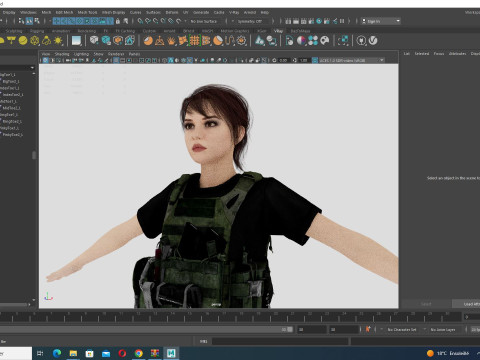The height and width of the screenshot is (360, 480).
Task: Click the round V-Ray logo shelf icon
Action: pyautogui.click(x=373, y=41)
